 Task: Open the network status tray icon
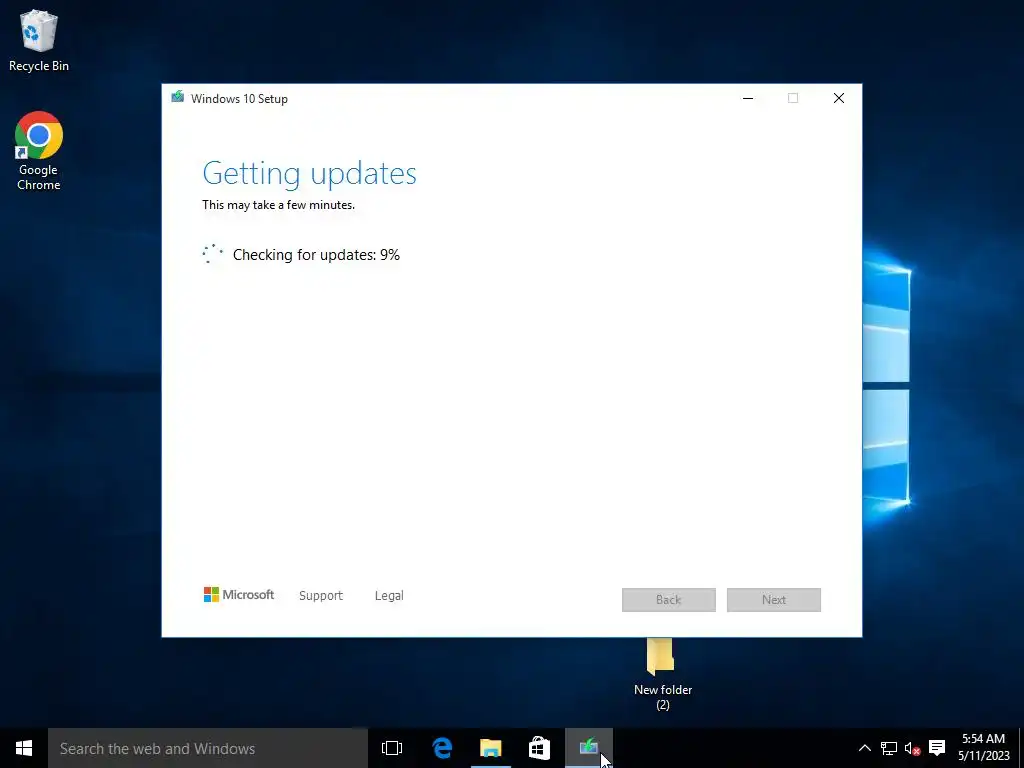(889, 748)
